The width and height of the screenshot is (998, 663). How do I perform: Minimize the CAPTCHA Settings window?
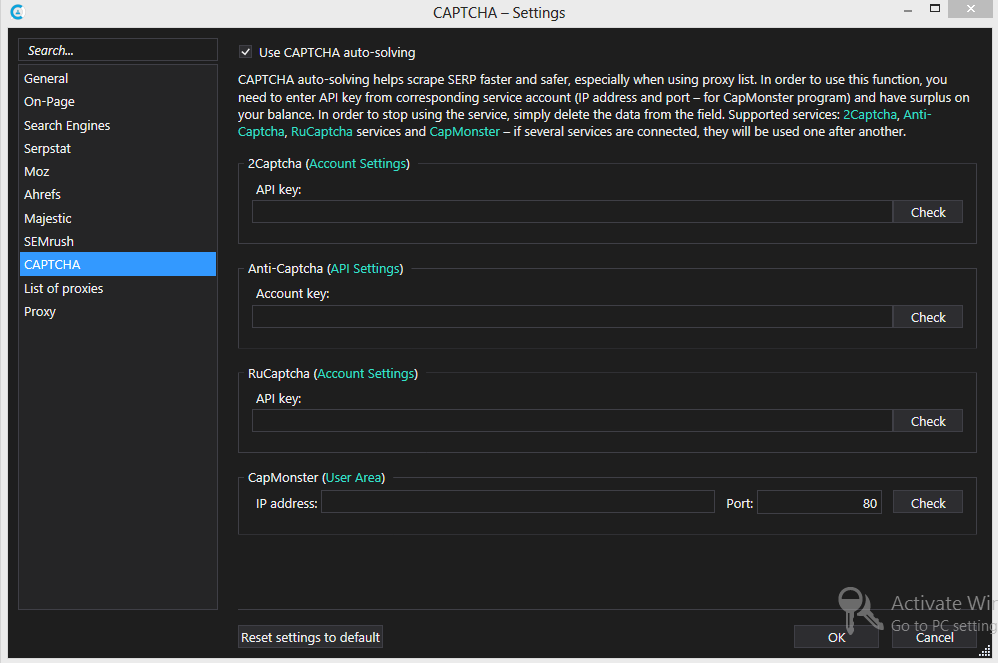pyautogui.click(x=908, y=10)
